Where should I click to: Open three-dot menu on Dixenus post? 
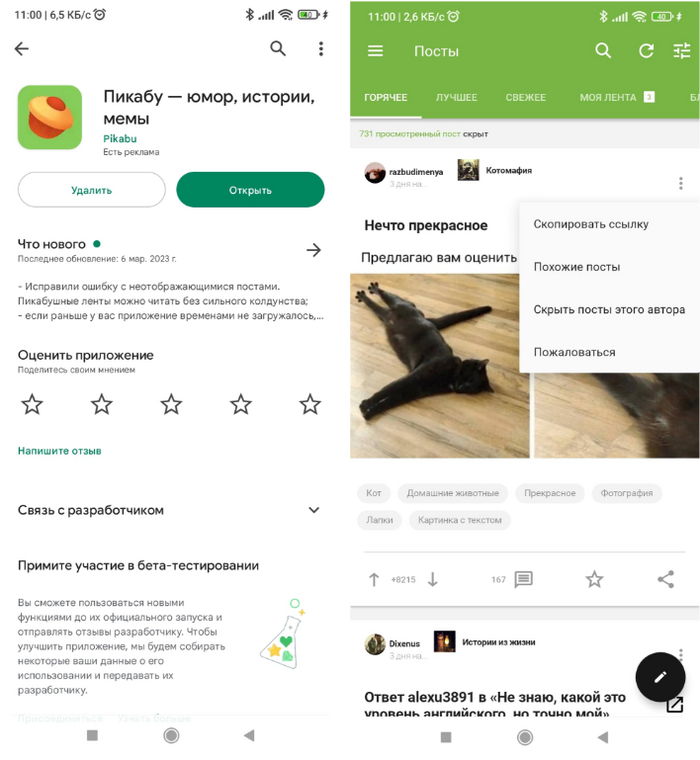tap(681, 654)
